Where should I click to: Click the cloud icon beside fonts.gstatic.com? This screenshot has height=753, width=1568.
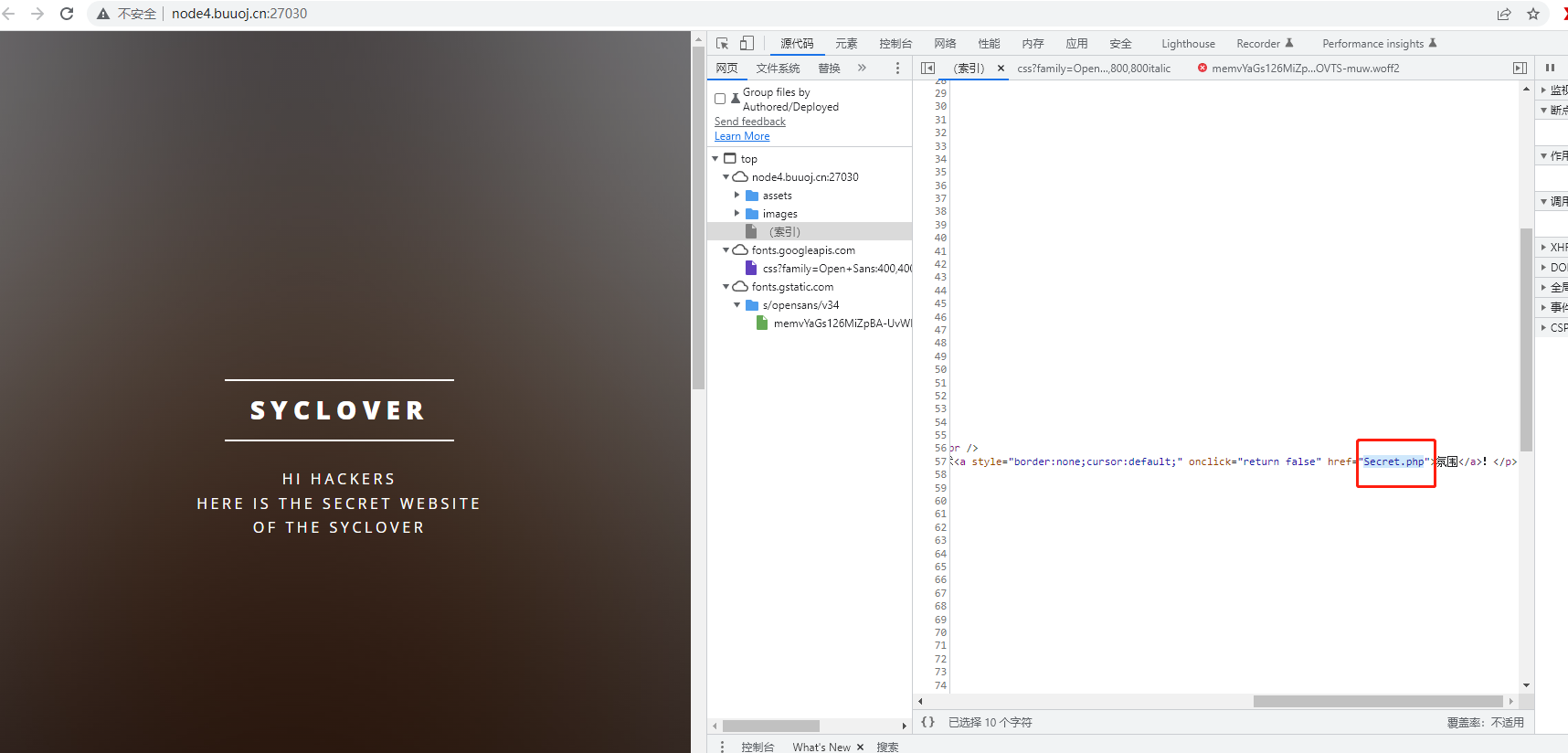click(741, 287)
